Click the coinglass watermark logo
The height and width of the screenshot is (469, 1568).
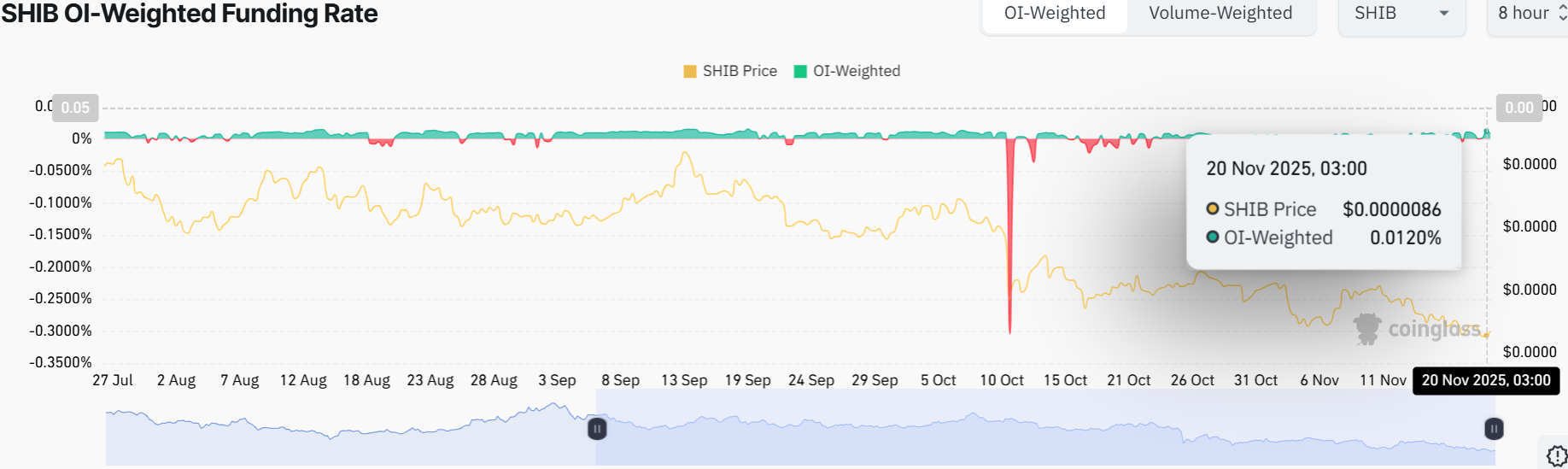pos(1419,329)
